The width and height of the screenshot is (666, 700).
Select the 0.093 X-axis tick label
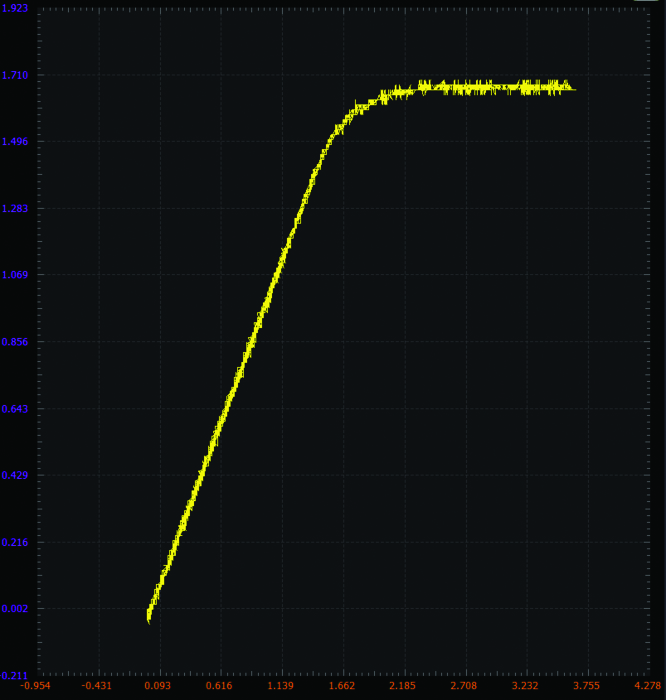[x=158, y=686]
